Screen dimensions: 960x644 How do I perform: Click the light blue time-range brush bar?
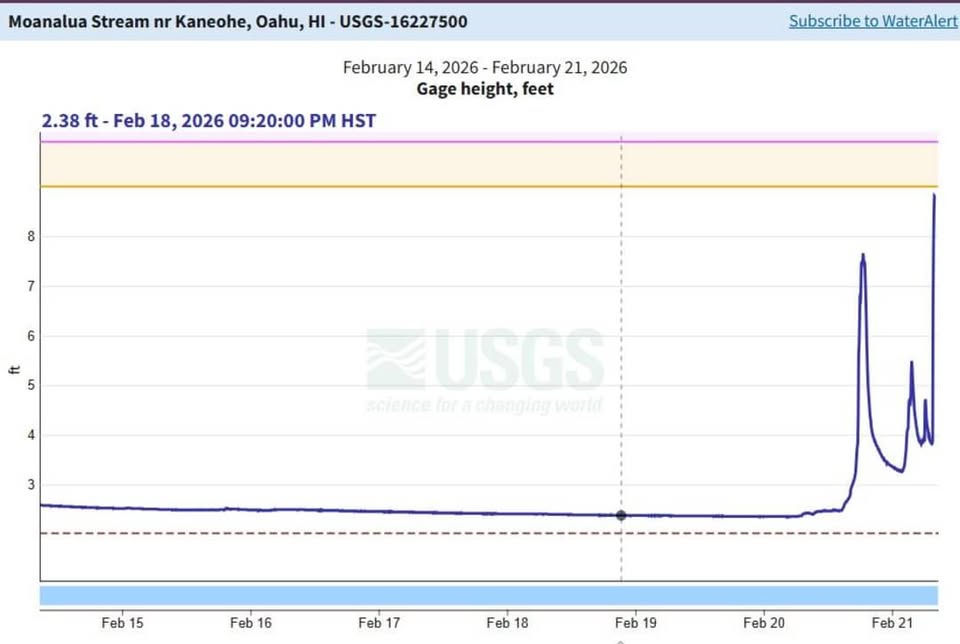489,596
